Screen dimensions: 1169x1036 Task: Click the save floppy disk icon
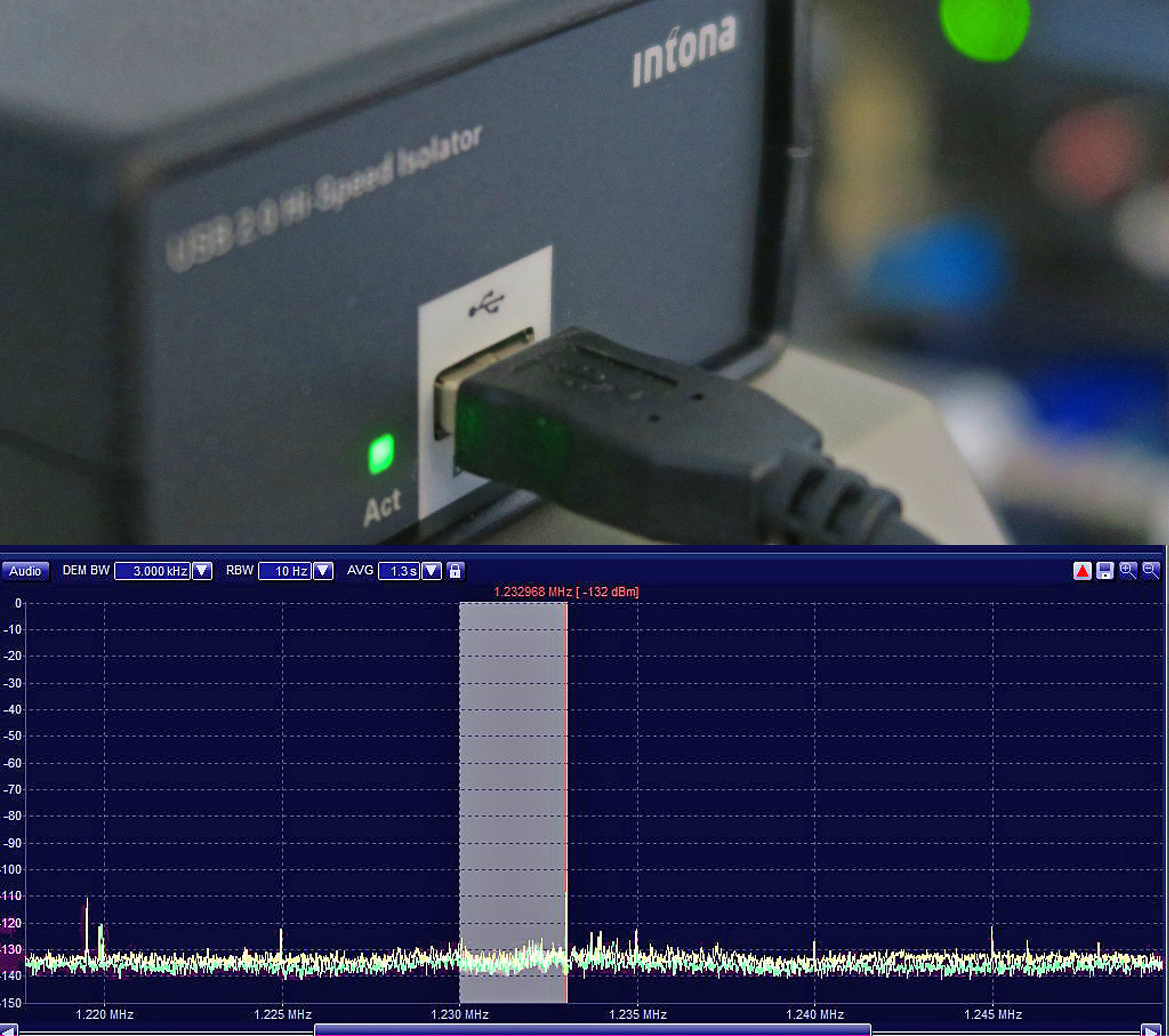coord(1105,571)
